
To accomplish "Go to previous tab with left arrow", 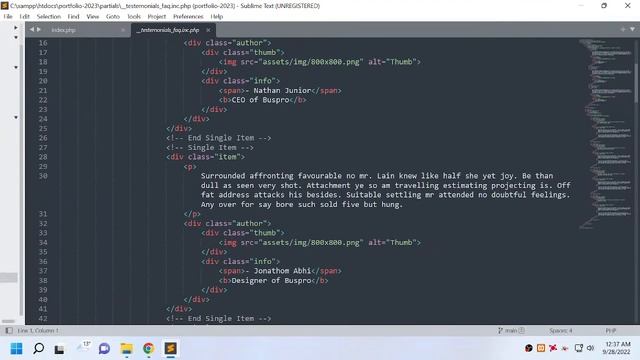I will 31,29.
